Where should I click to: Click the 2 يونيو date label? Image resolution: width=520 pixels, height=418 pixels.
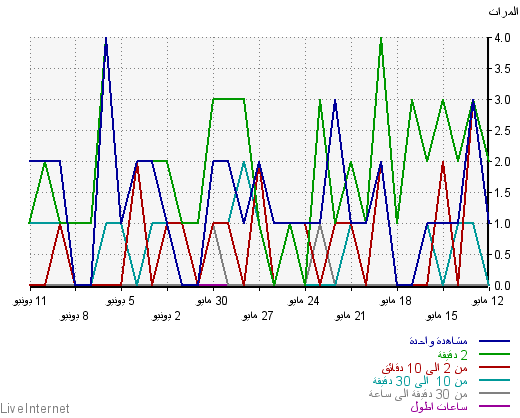167,316
